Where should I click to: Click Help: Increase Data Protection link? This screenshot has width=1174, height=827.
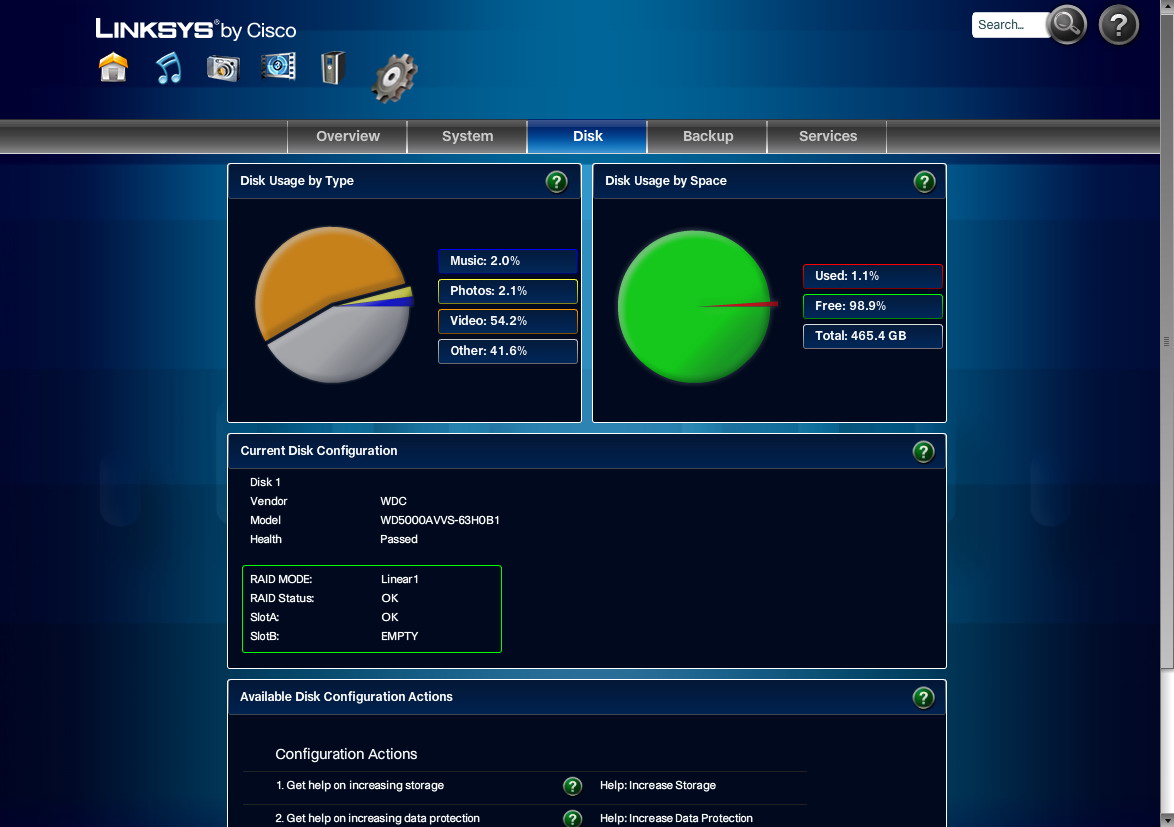pos(676,818)
